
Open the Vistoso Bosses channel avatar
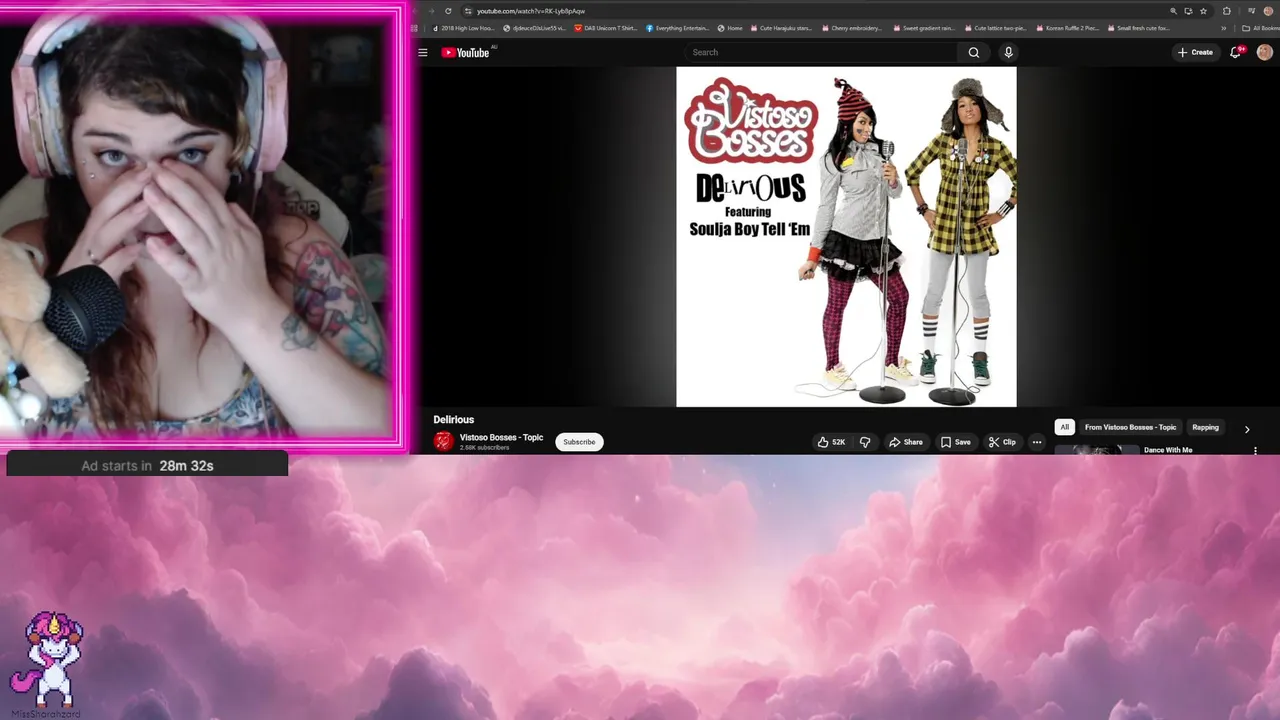[443, 441]
